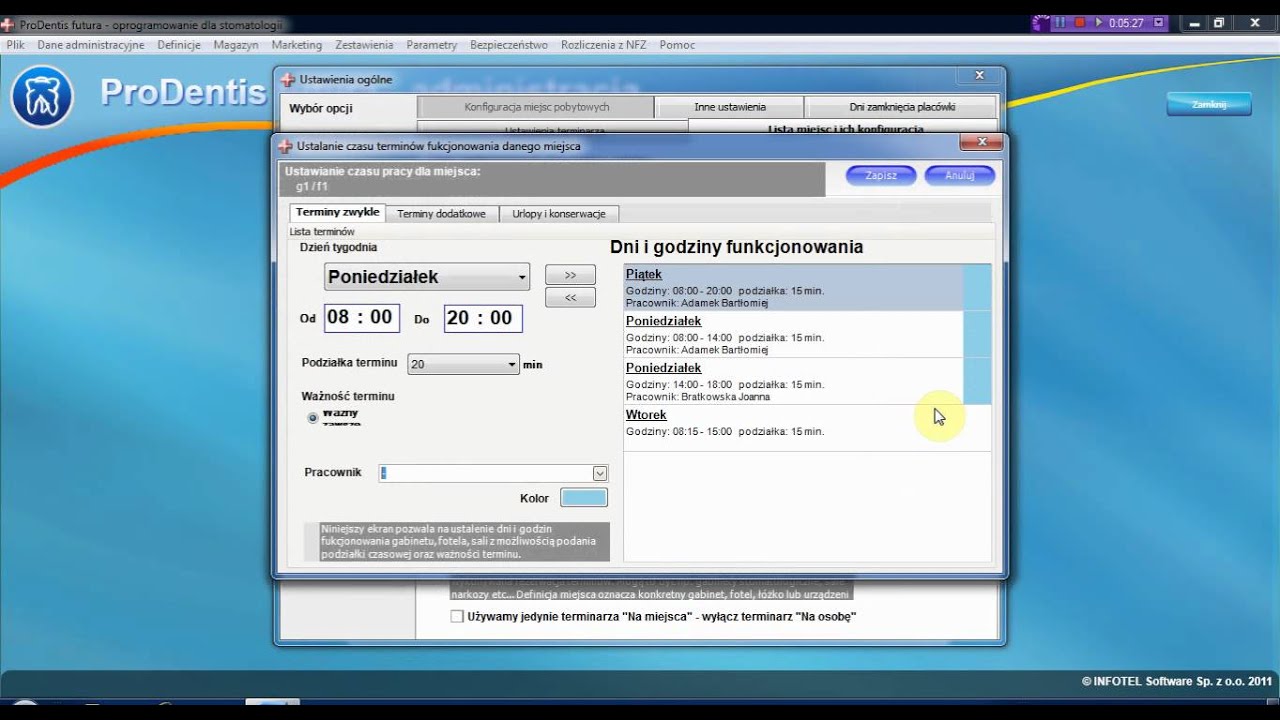Viewport: 1280px width, 720px height.
Task: Open the Plik menu
Action: pyautogui.click(x=15, y=45)
